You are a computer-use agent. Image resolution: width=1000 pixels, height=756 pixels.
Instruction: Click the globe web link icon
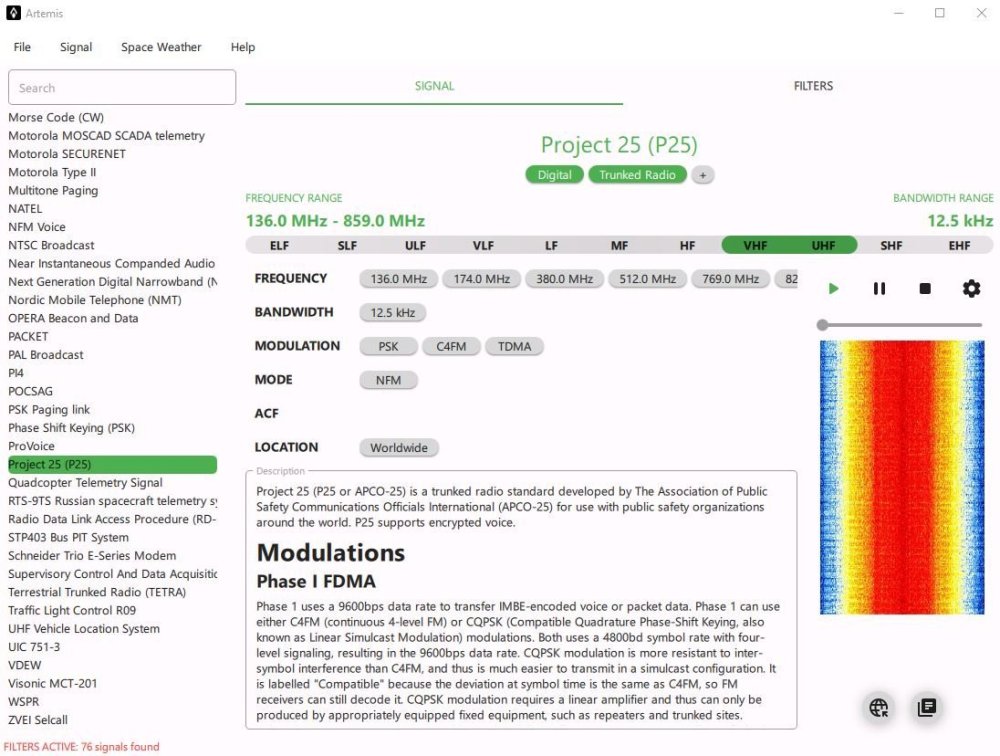pyautogui.click(x=879, y=708)
